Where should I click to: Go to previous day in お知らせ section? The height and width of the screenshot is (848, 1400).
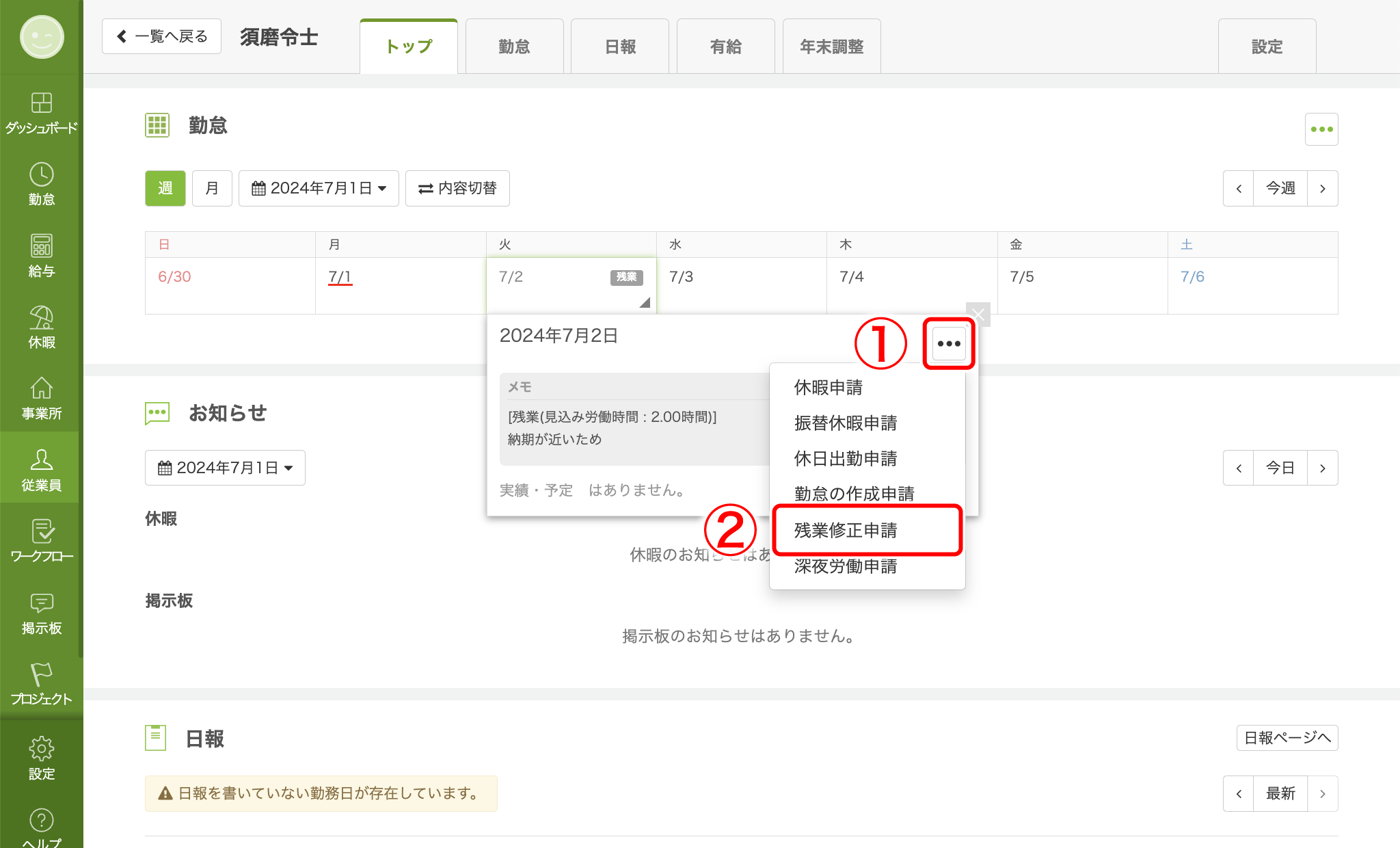(x=1238, y=468)
